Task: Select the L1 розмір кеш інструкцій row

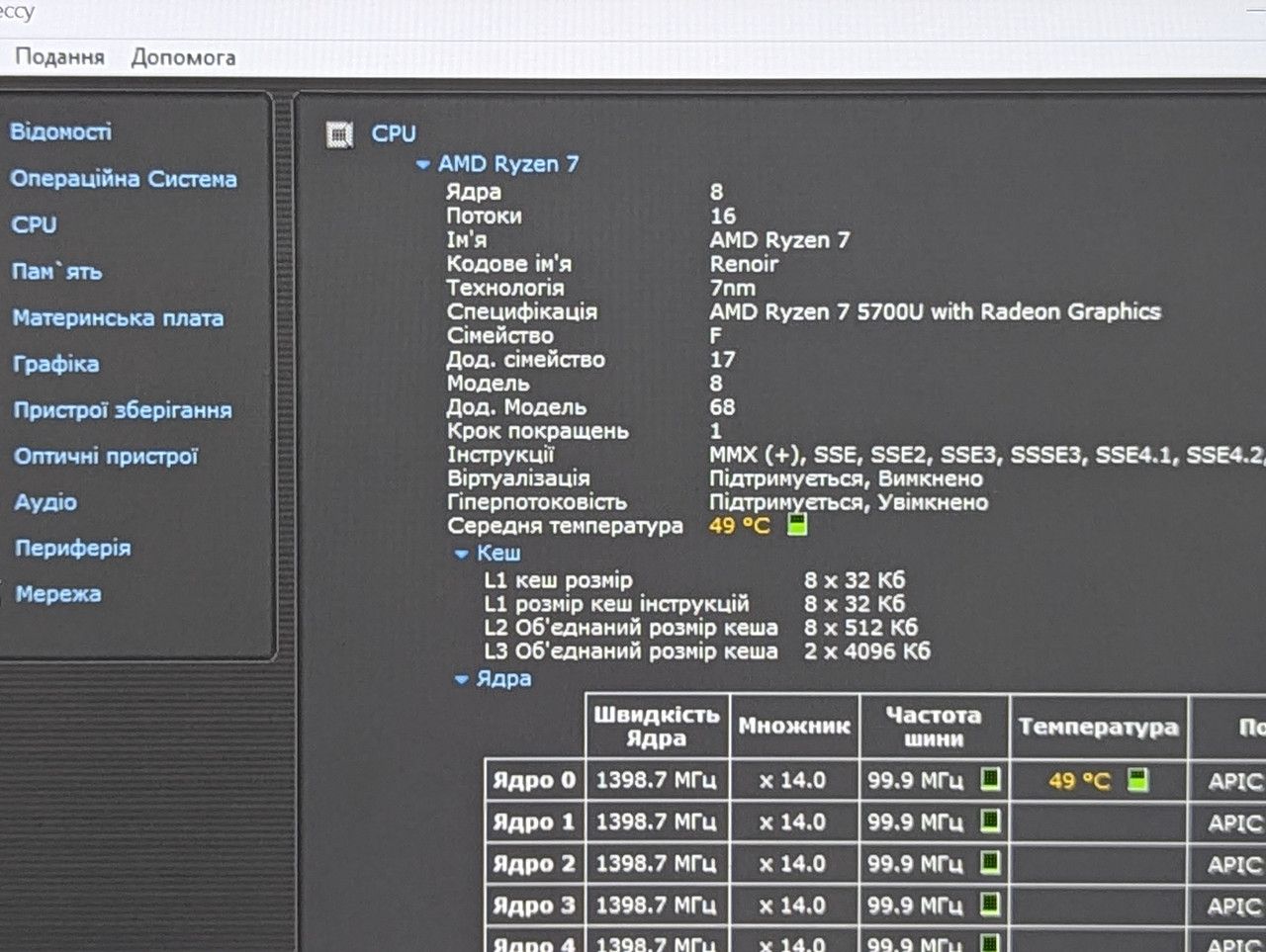Action: tap(693, 604)
